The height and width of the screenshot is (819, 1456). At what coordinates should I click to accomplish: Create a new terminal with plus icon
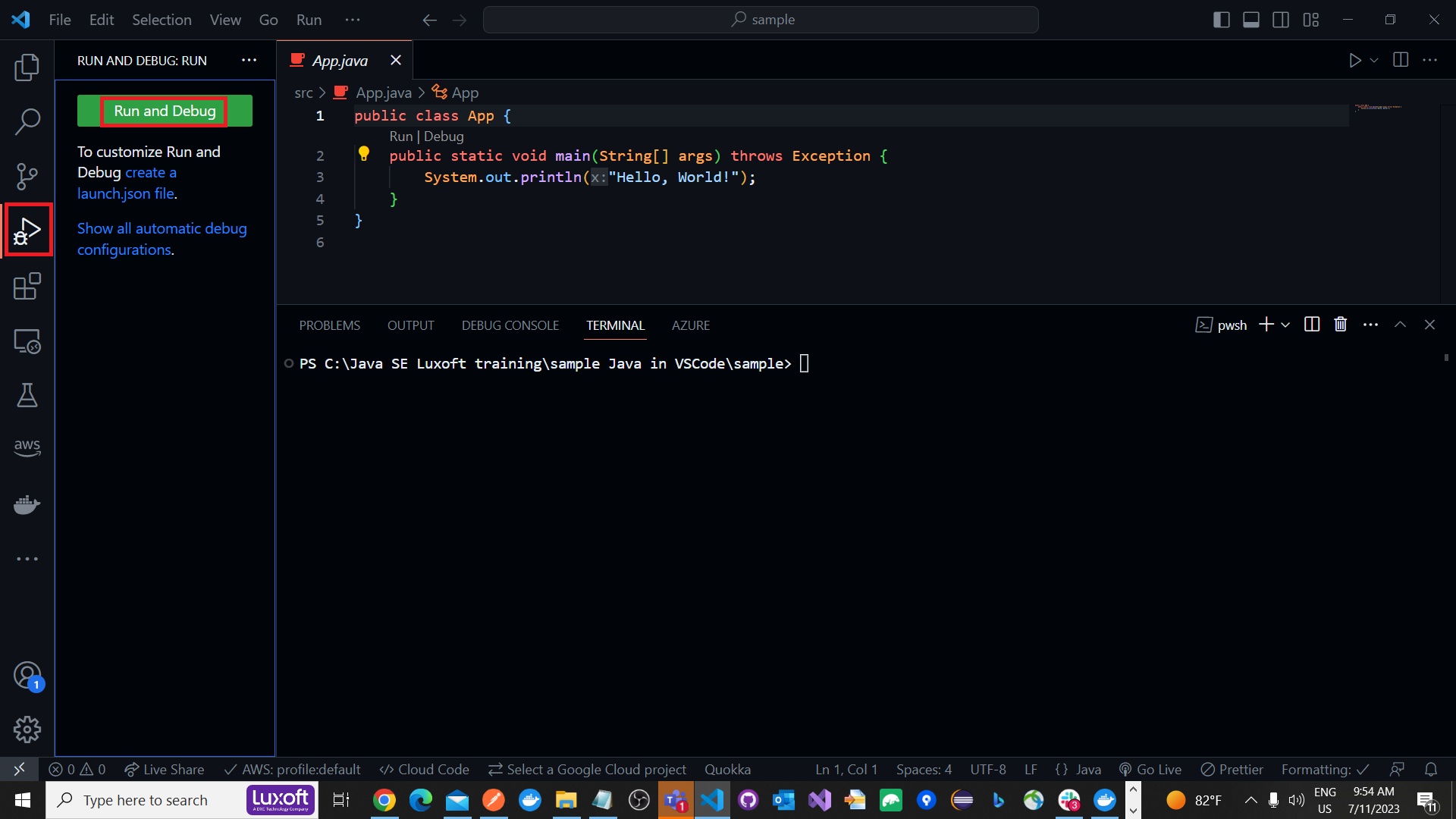coord(1266,325)
